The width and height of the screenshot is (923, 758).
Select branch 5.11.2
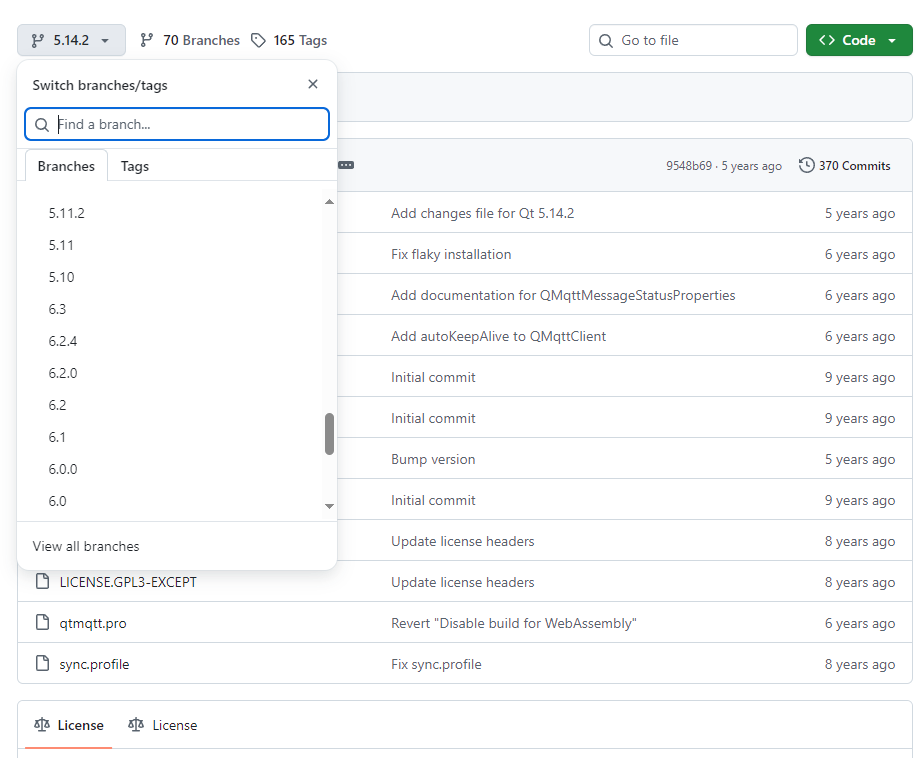67,213
